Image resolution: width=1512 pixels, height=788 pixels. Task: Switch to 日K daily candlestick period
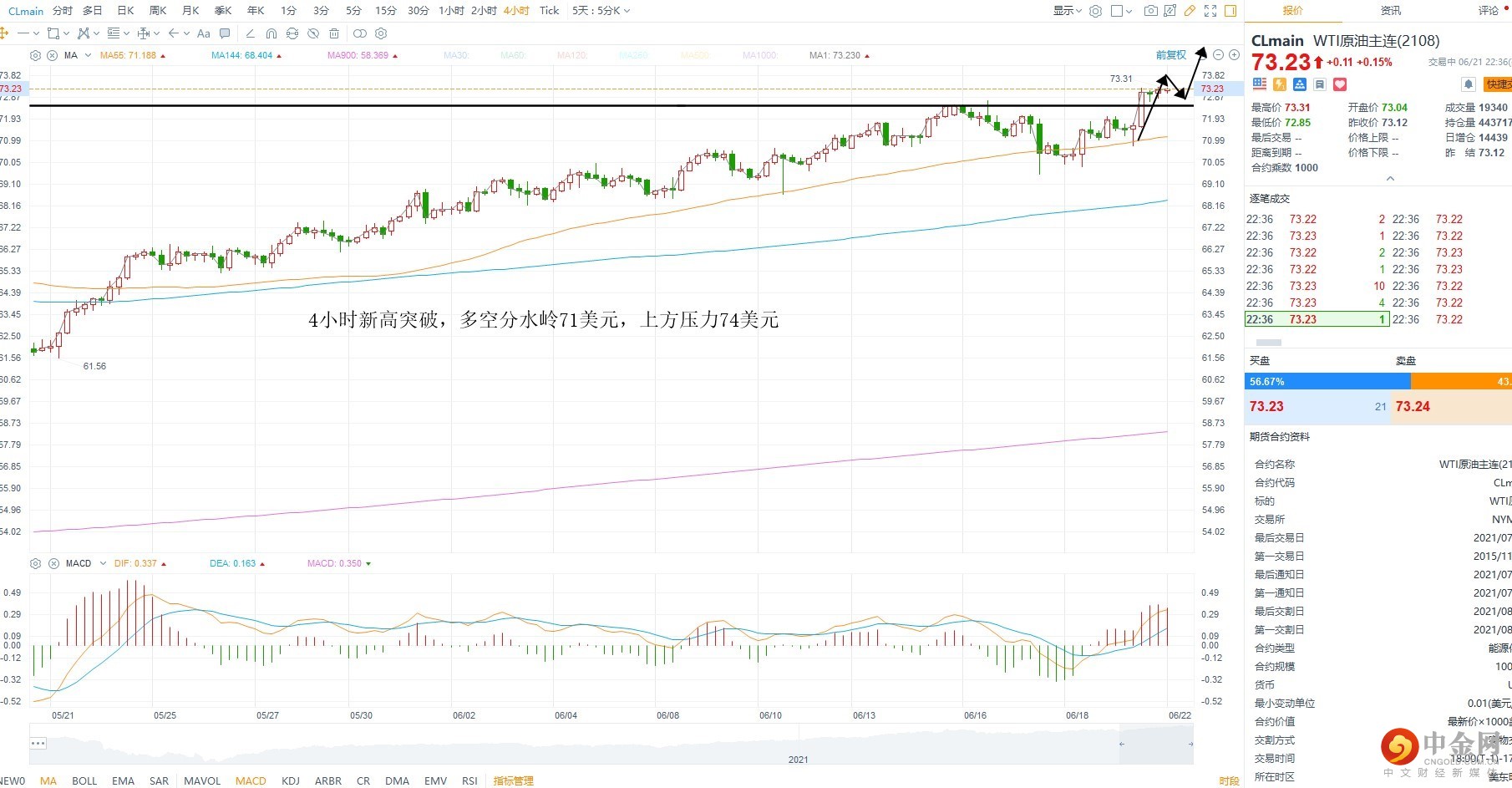click(125, 11)
